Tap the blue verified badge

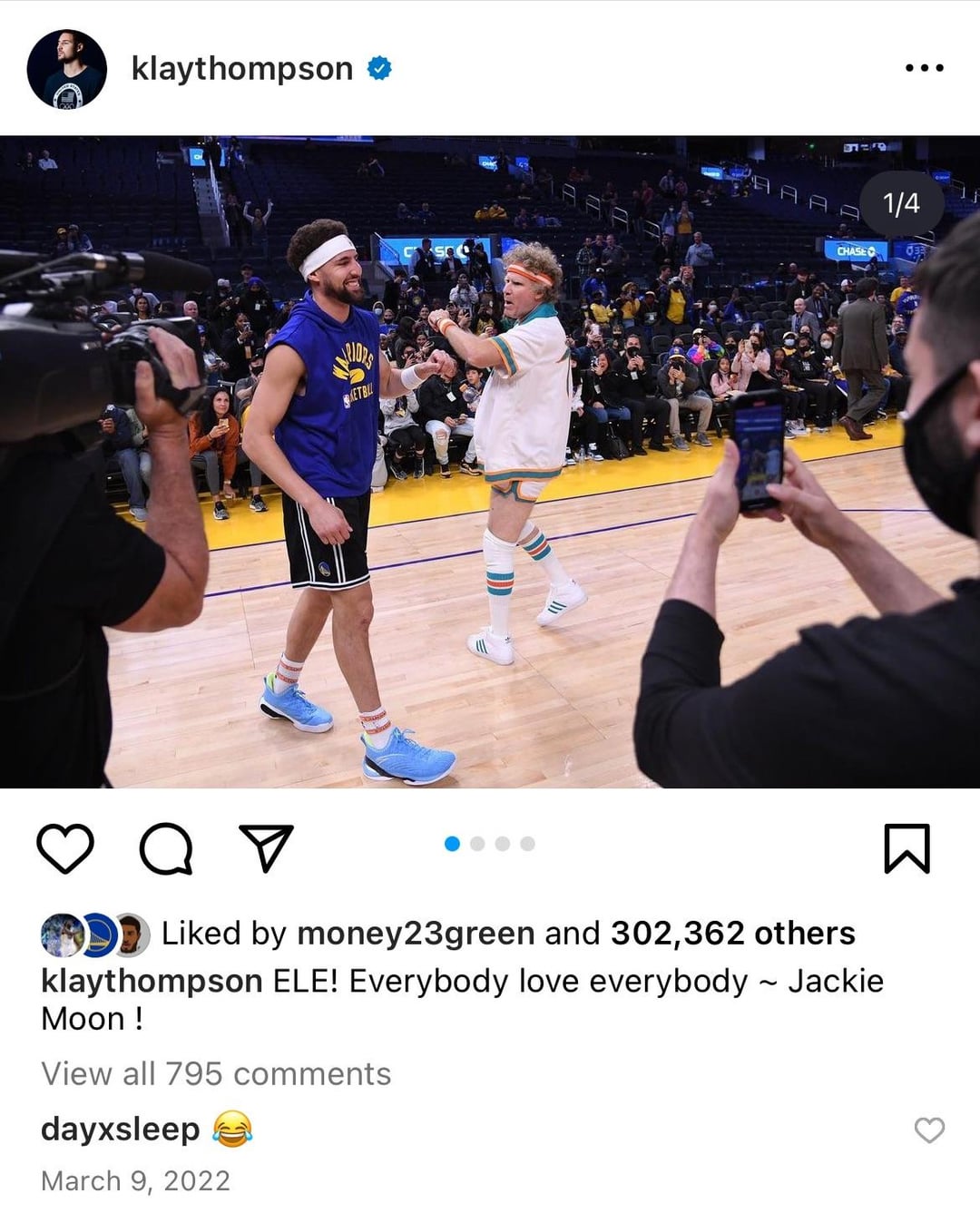(x=379, y=68)
